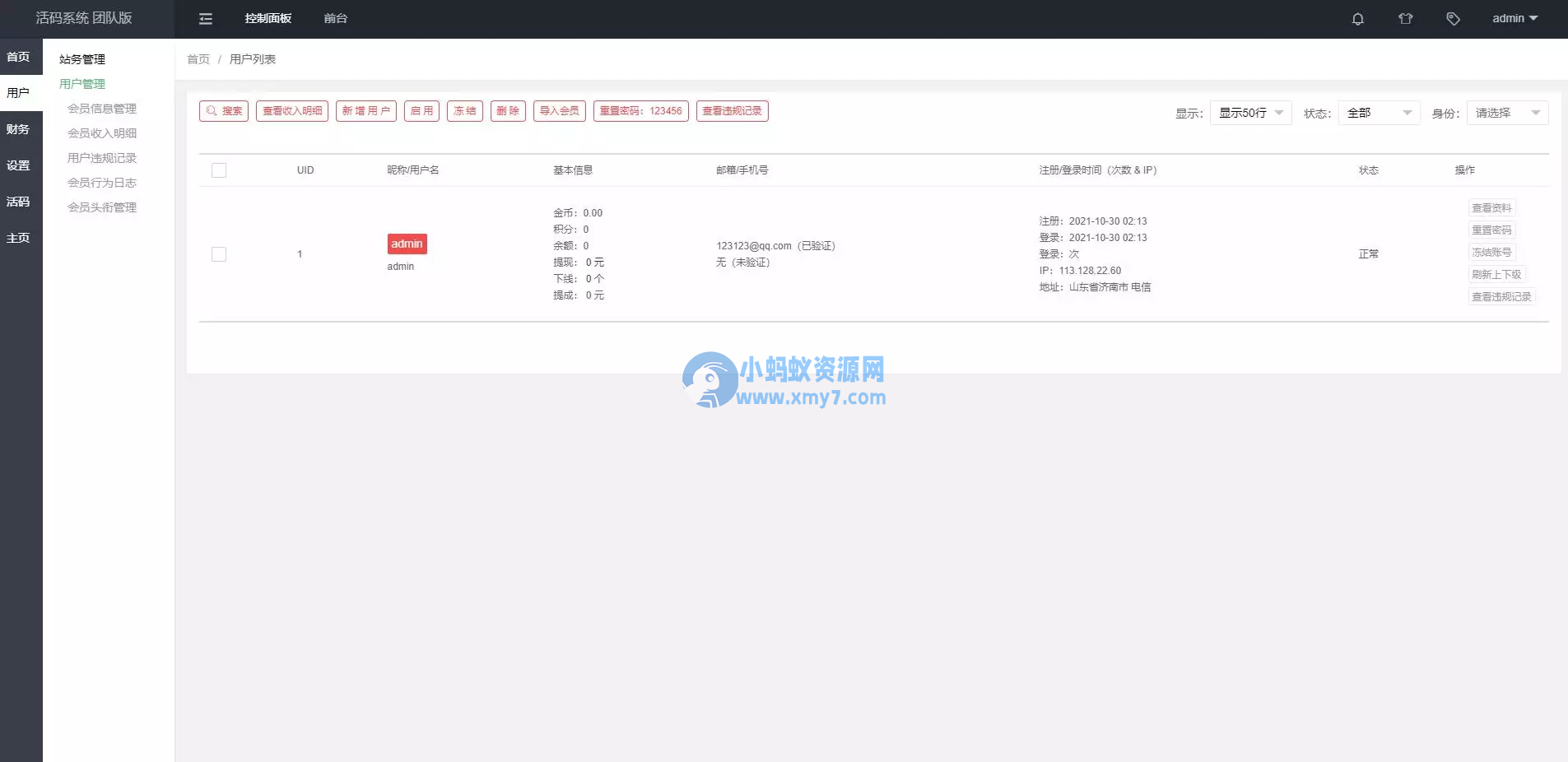Click the t-shirt theme icon in top bar
The height and width of the screenshot is (762, 1568).
1406,18
